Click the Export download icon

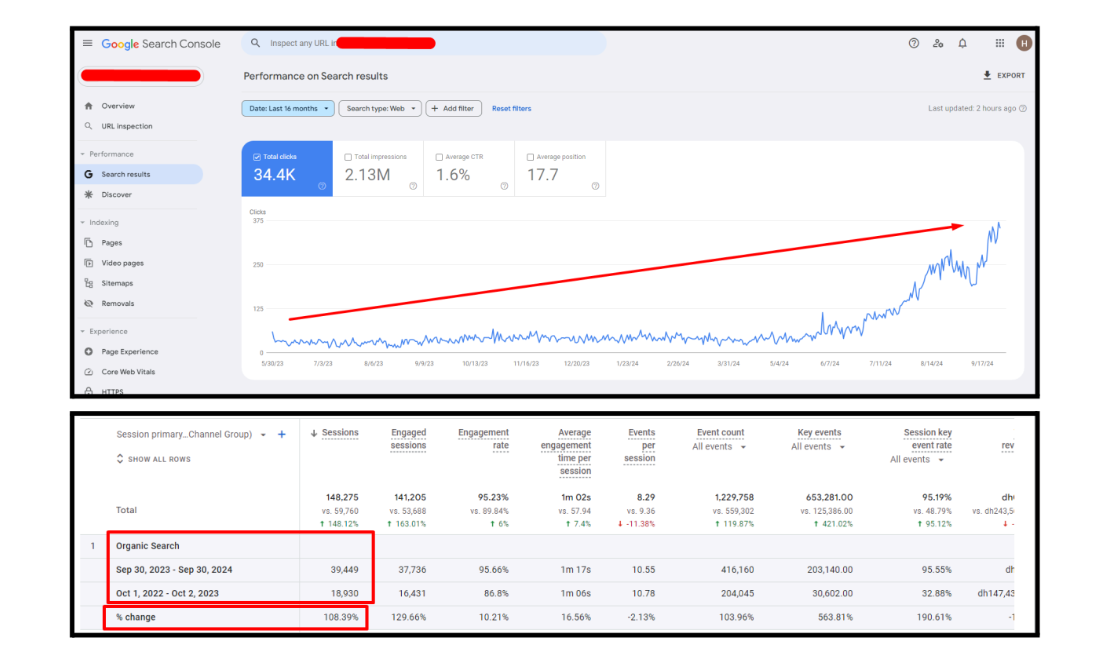coord(987,75)
